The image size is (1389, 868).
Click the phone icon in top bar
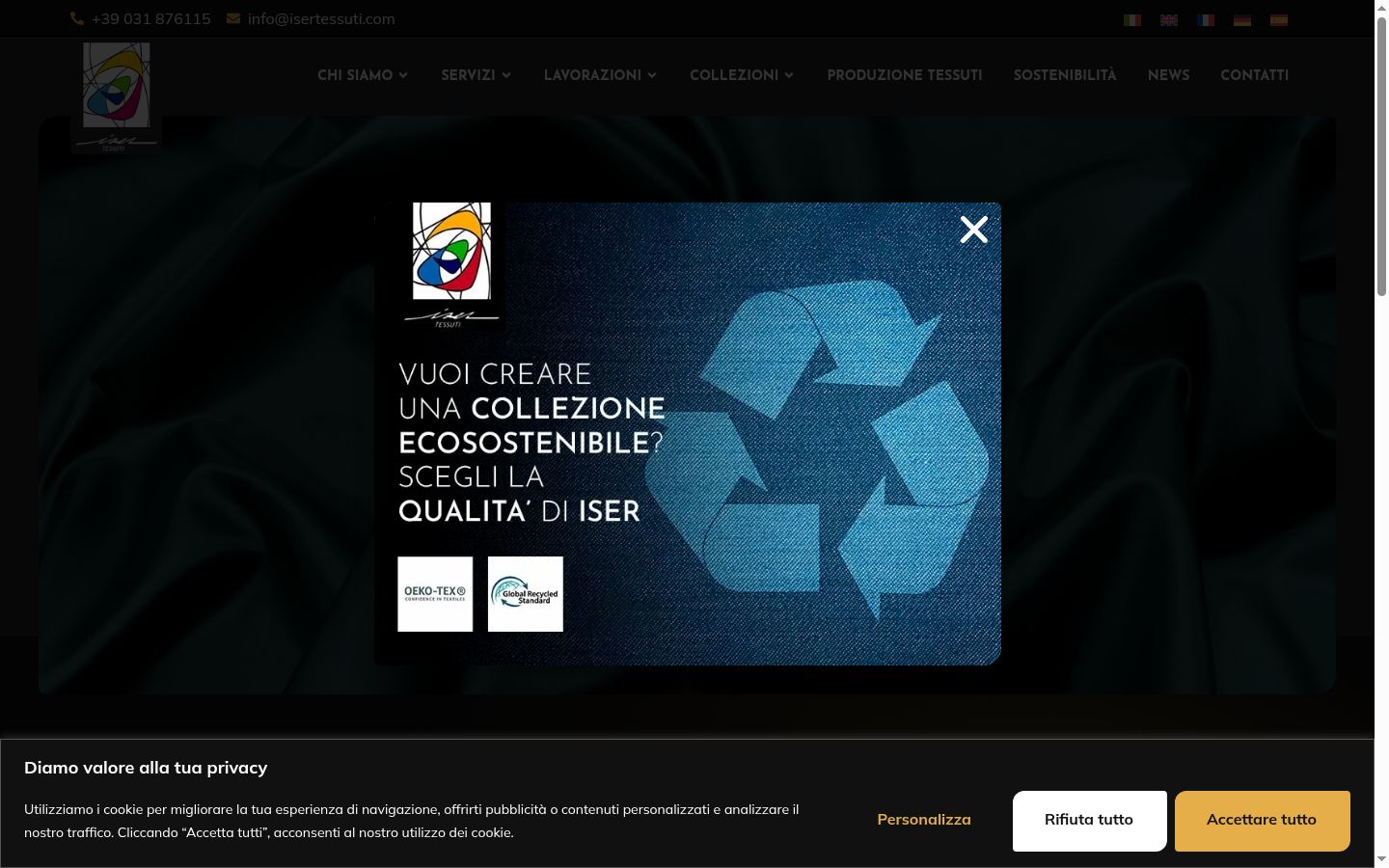coord(77,18)
